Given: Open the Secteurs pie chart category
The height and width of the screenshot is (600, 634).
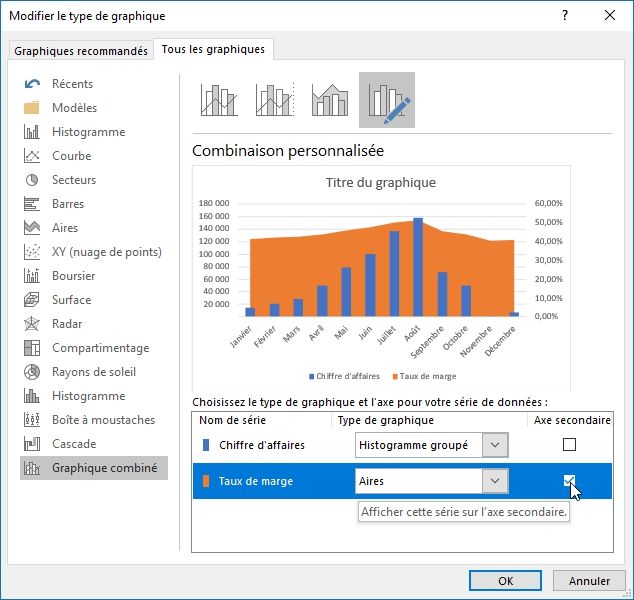Looking at the screenshot, I should coord(74,180).
